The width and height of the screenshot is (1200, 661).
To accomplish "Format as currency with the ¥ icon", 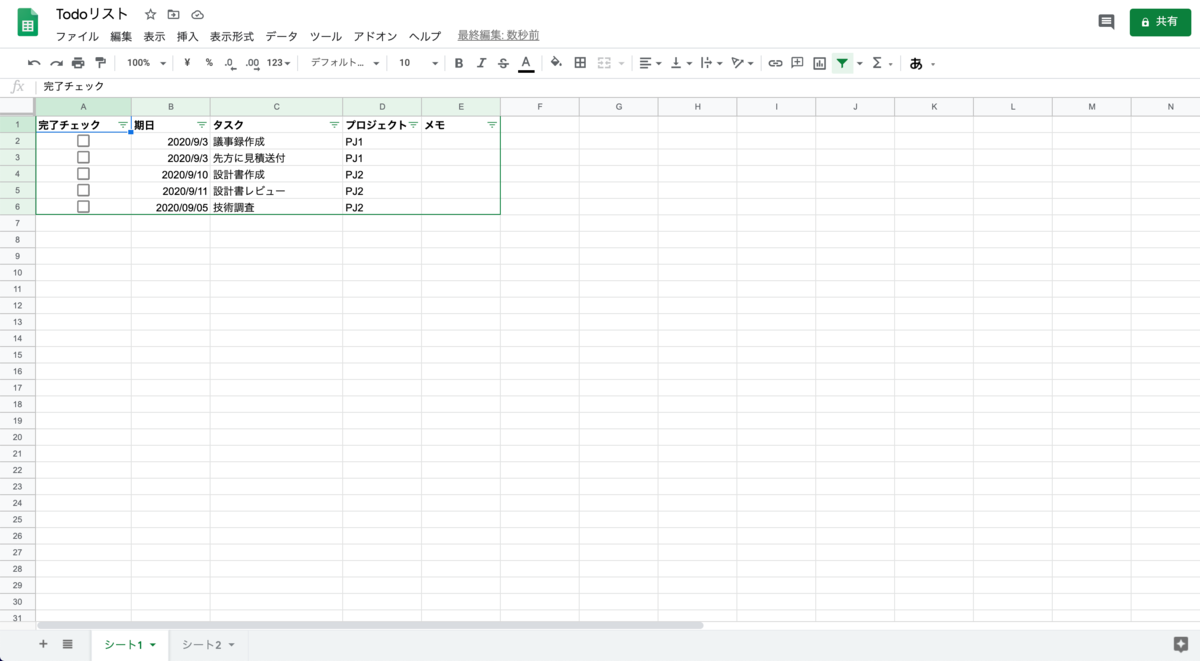I will click(x=187, y=63).
